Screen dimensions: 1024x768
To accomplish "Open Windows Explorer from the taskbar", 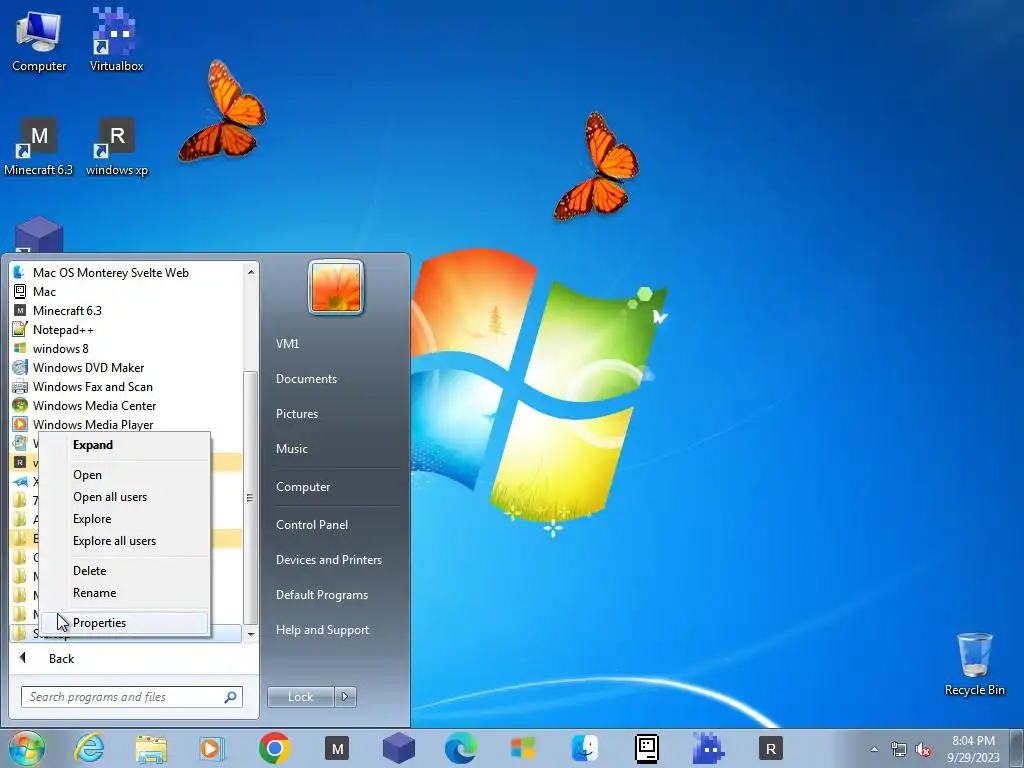I will click(151, 748).
